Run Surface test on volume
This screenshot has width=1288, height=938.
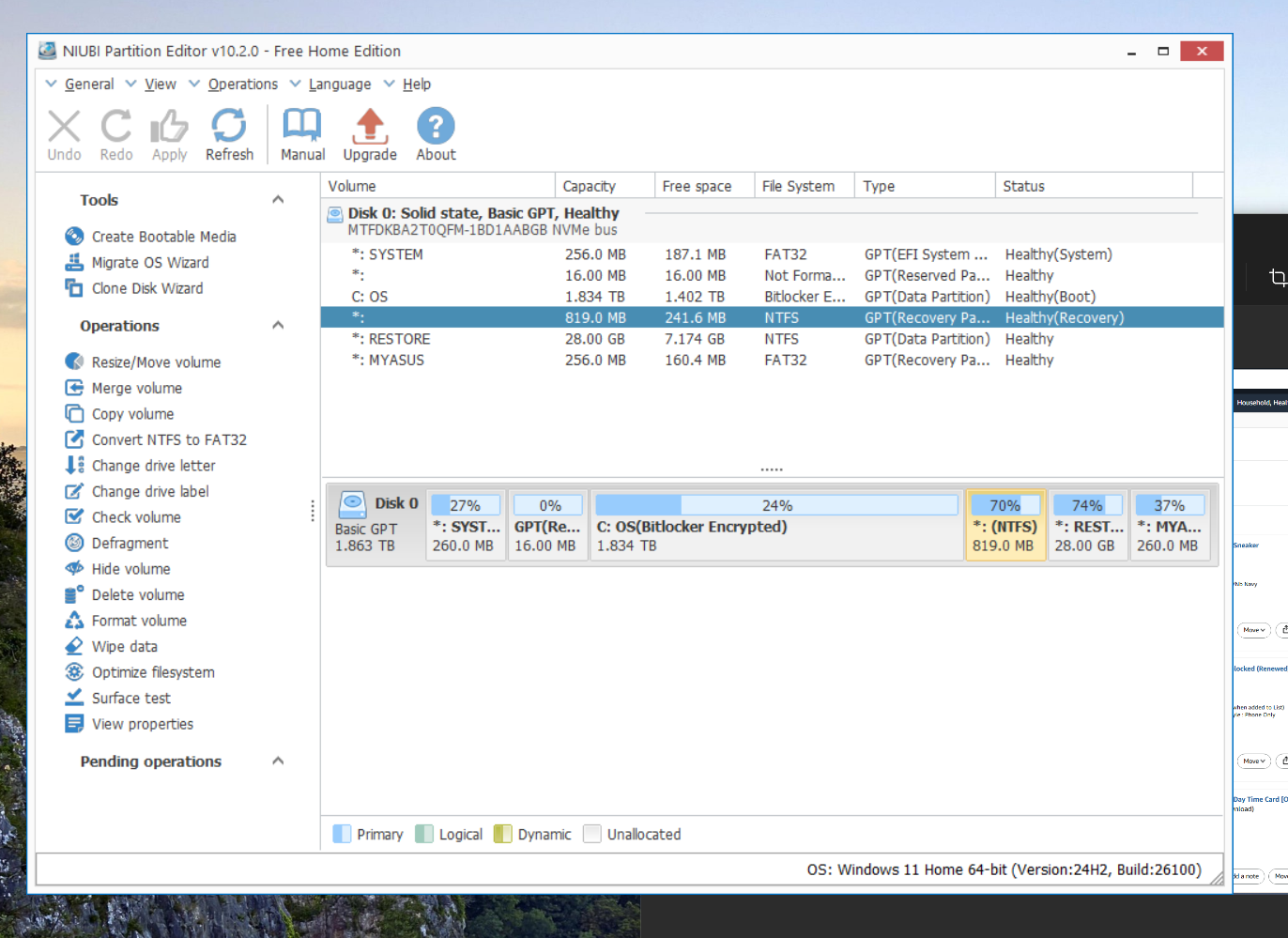[130, 699]
